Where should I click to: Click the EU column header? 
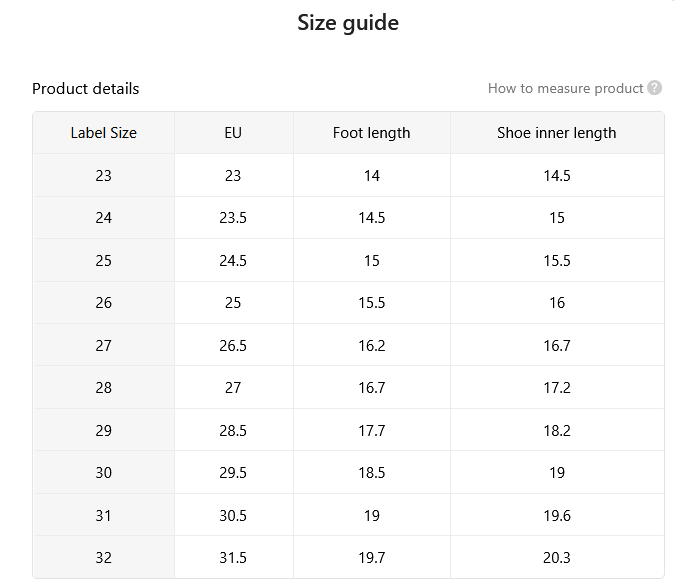(x=233, y=133)
